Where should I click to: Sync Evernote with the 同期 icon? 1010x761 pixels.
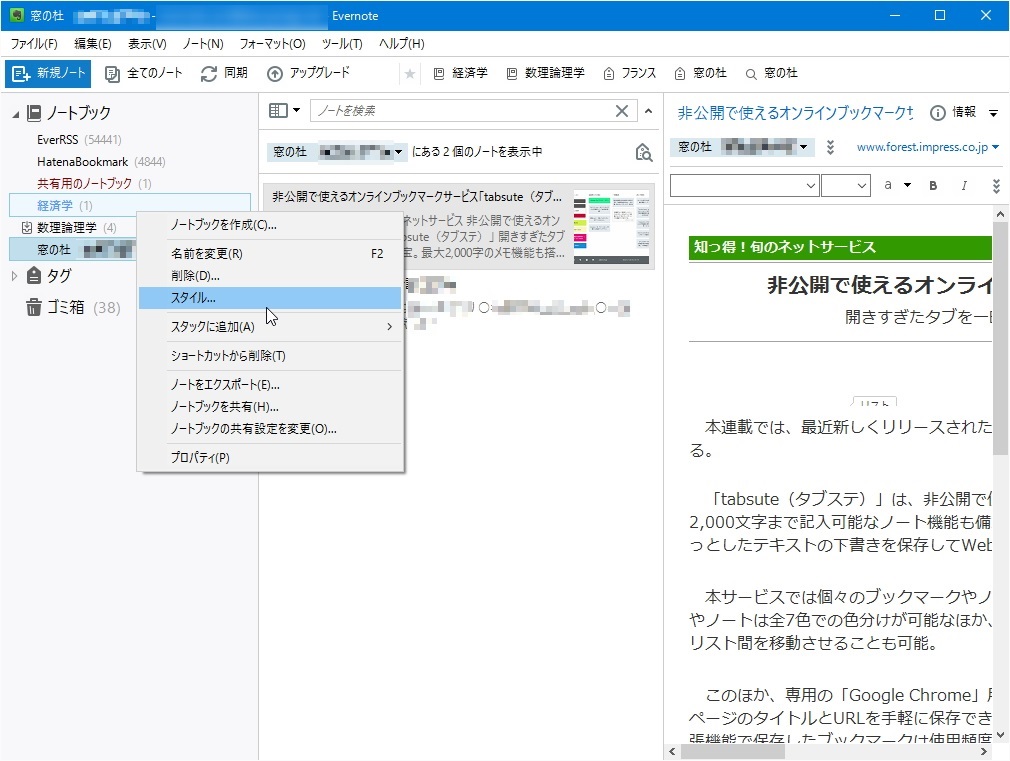click(x=224, y=73)
